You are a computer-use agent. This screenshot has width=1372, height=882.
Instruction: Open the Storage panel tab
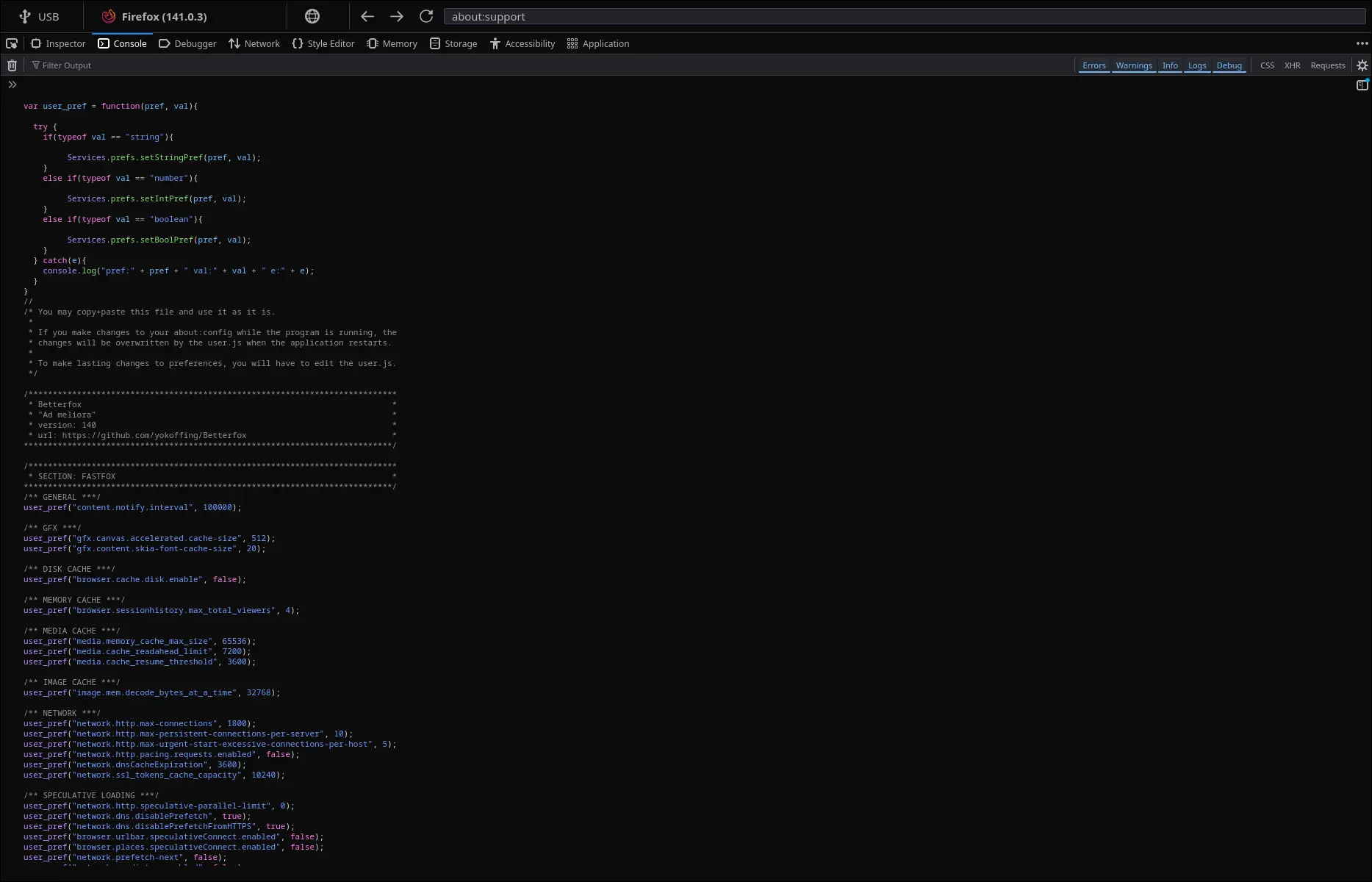coord(453,43)
